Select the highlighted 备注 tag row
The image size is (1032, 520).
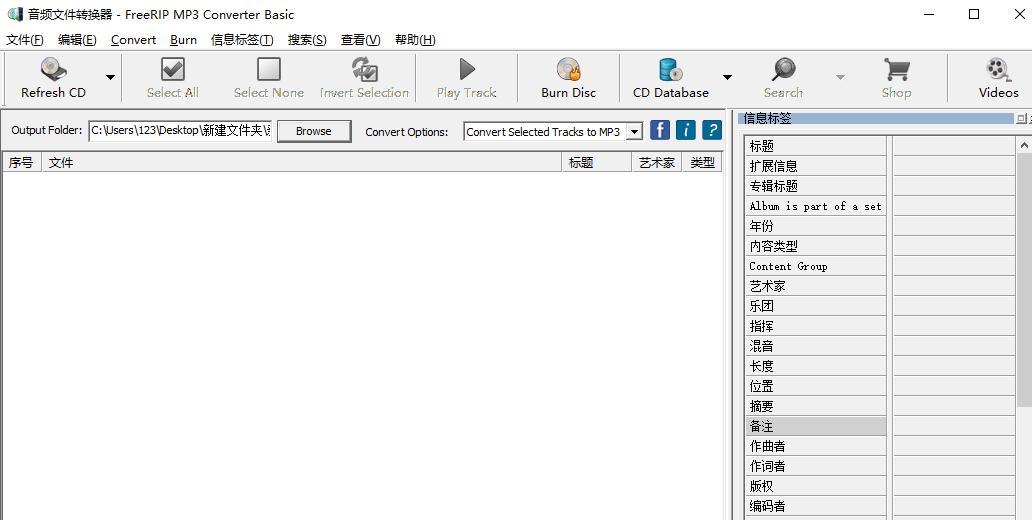point(816,426)
